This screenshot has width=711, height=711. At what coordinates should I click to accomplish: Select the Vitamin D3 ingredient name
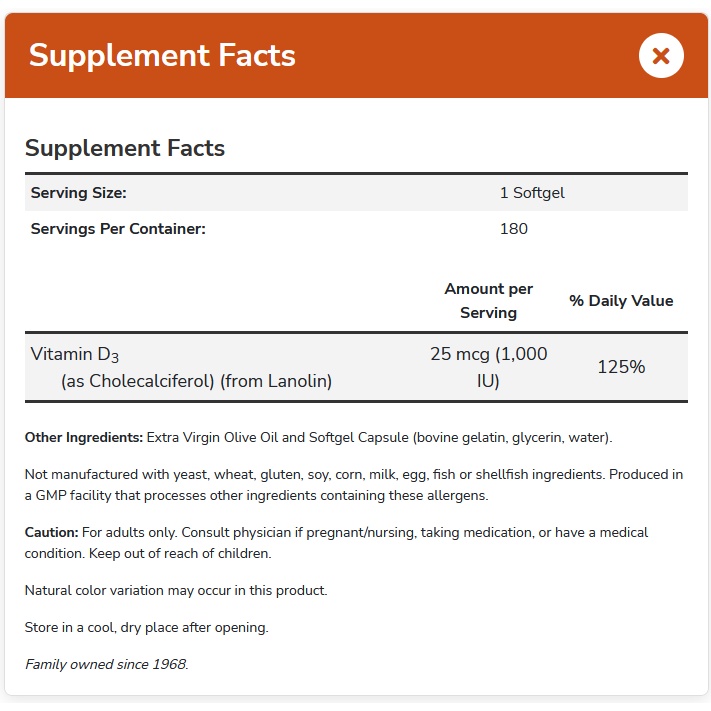(76, 354)
